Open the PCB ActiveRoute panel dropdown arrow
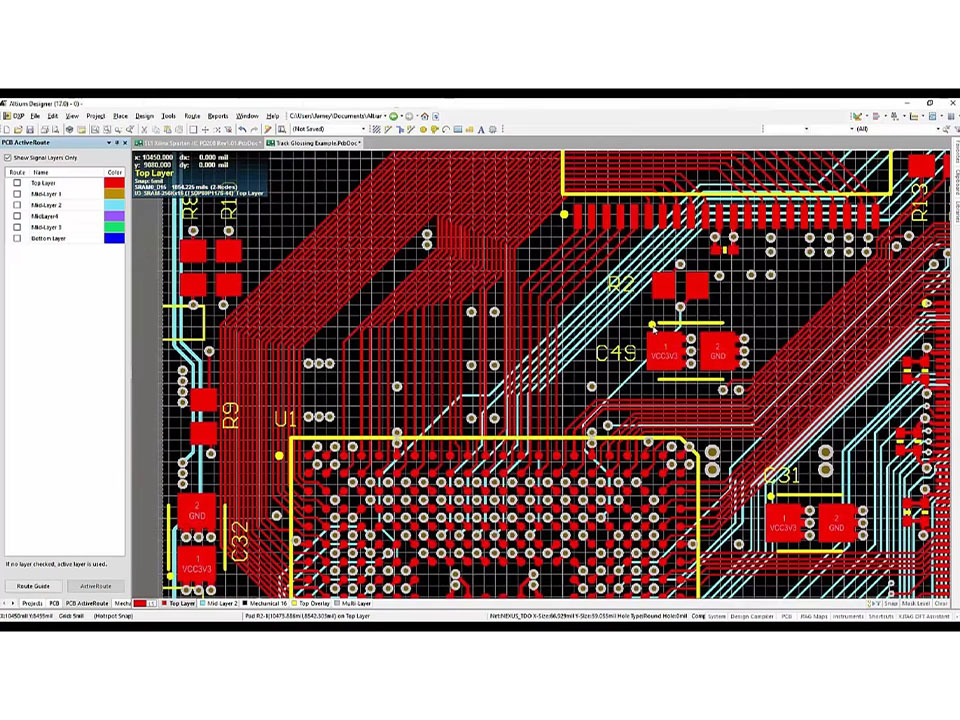 (x=109, y=142)
